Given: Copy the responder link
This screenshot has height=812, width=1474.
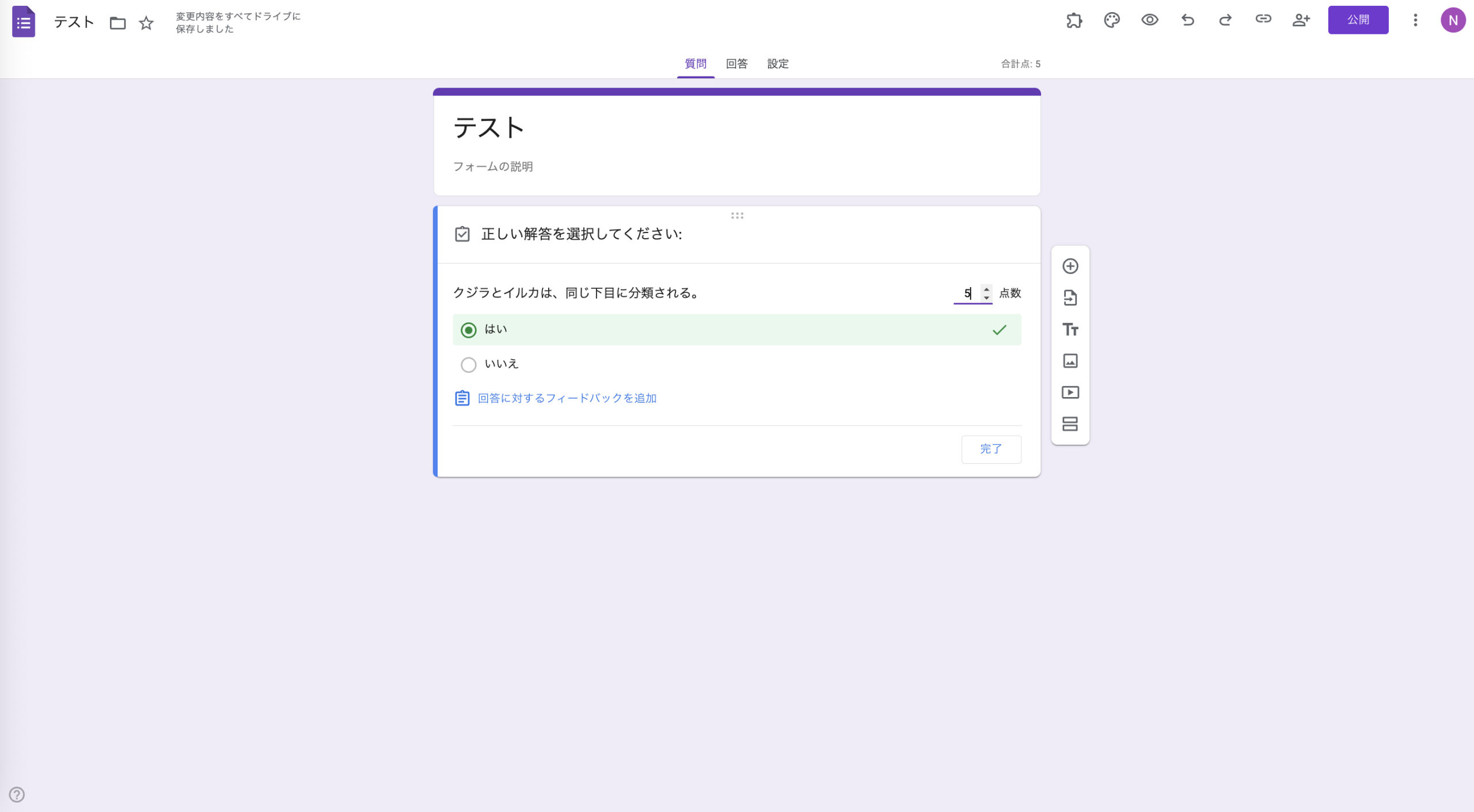Looking at the screenshot, I should coord(1263,19).
